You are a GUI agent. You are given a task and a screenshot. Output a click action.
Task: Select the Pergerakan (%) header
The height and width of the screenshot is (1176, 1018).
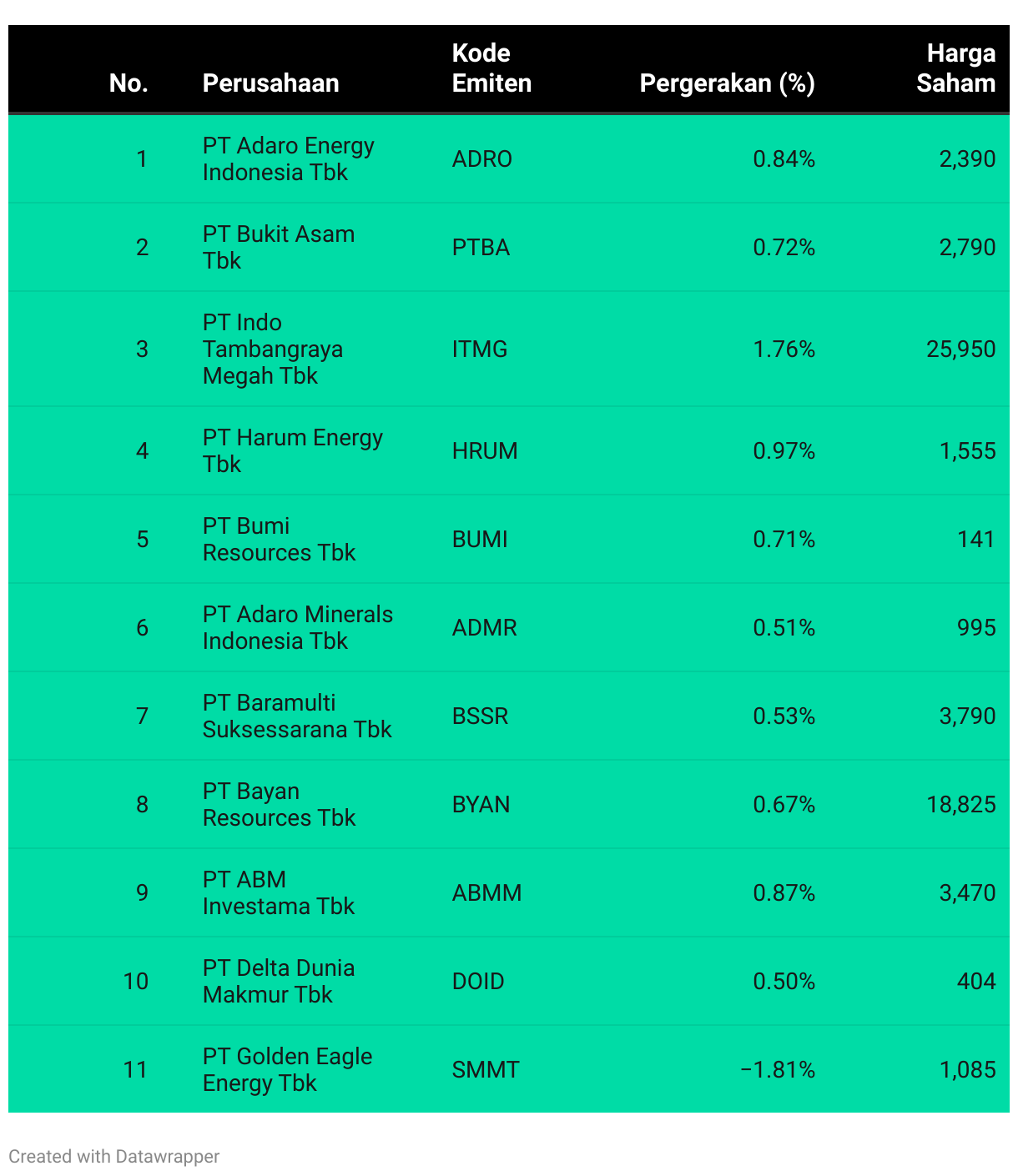[x=727, y=83]
